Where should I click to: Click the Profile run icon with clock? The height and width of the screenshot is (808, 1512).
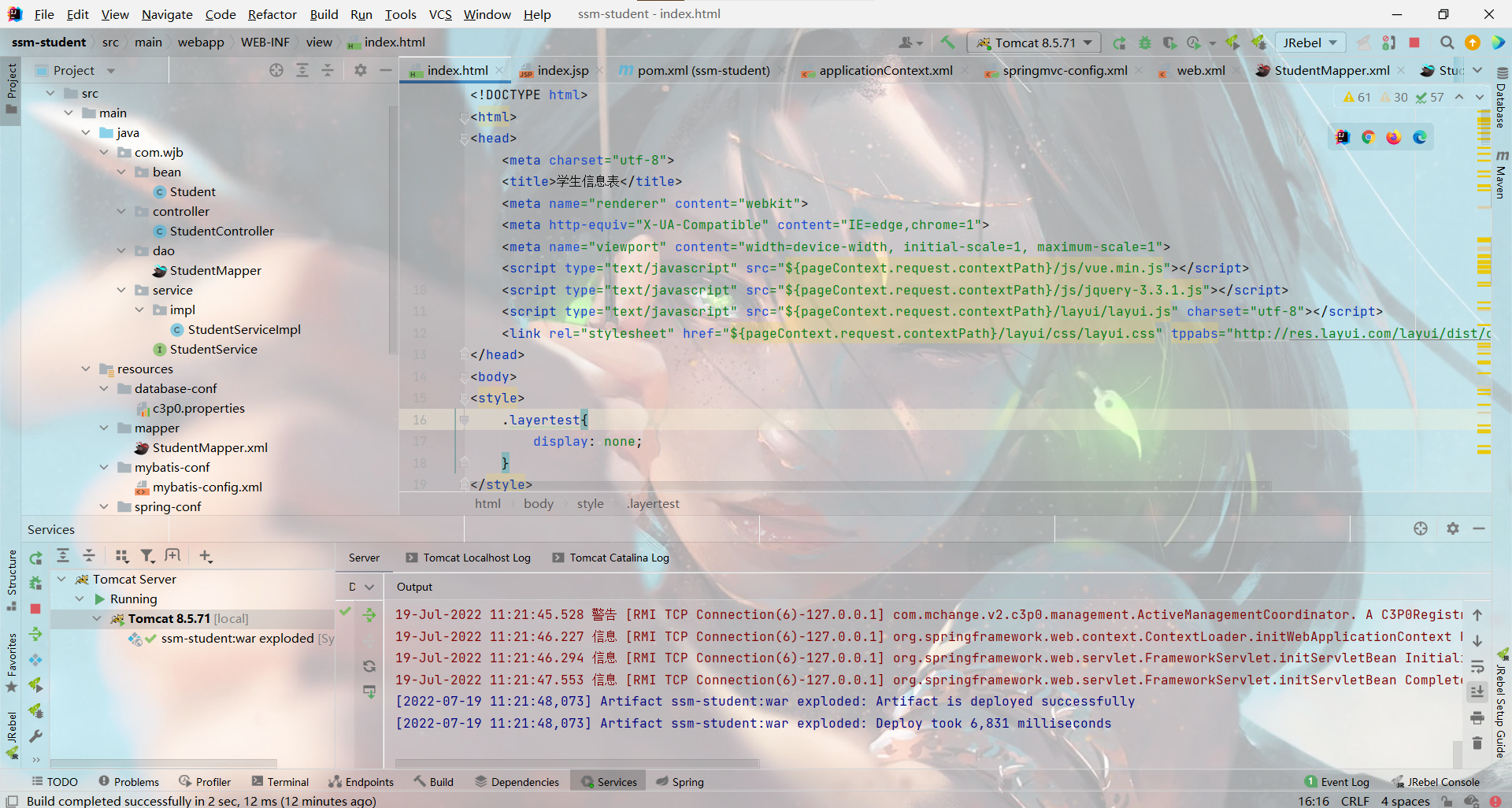[1195, 43]
